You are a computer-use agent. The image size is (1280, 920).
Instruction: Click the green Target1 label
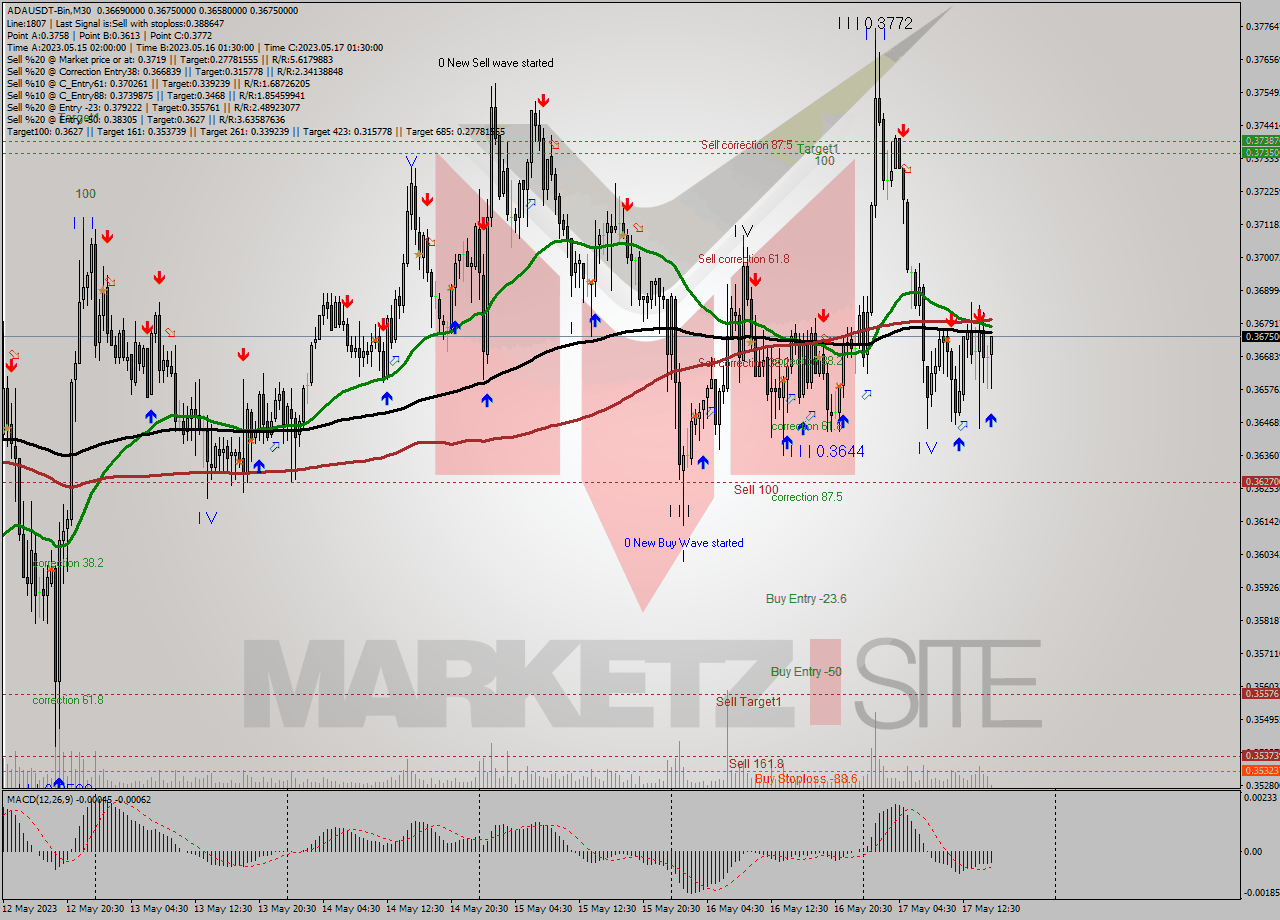(818, 148)
